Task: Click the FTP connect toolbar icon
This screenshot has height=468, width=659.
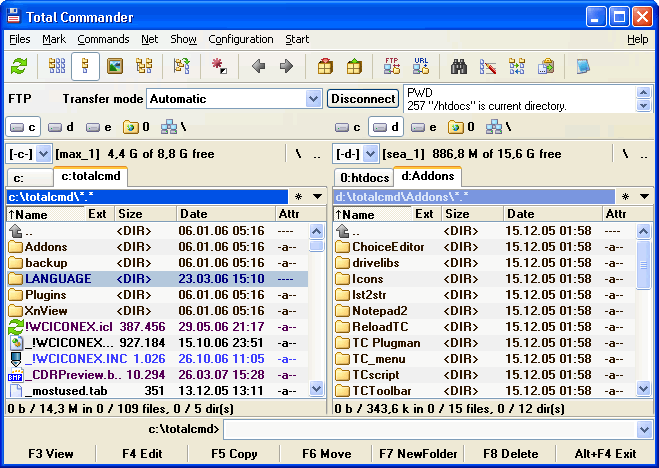Action: (x=392, y=67)
